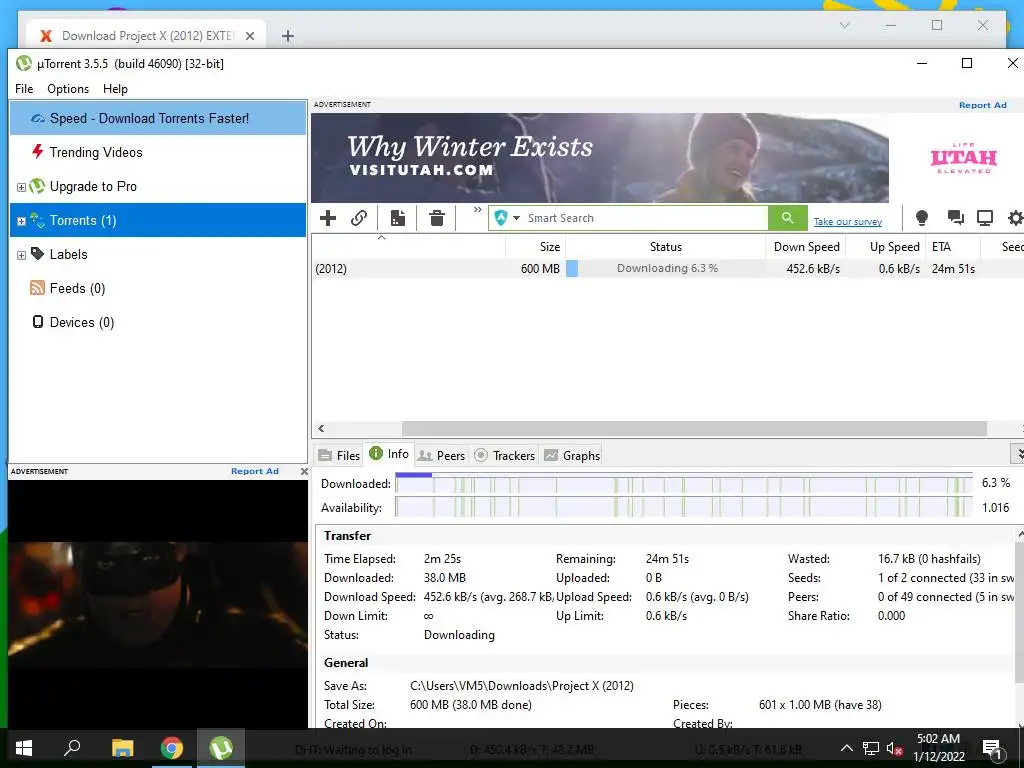Select Upgrade to Pro in sidebar
This screenshot has width=1024, height=768.
[x=158, y=186]
